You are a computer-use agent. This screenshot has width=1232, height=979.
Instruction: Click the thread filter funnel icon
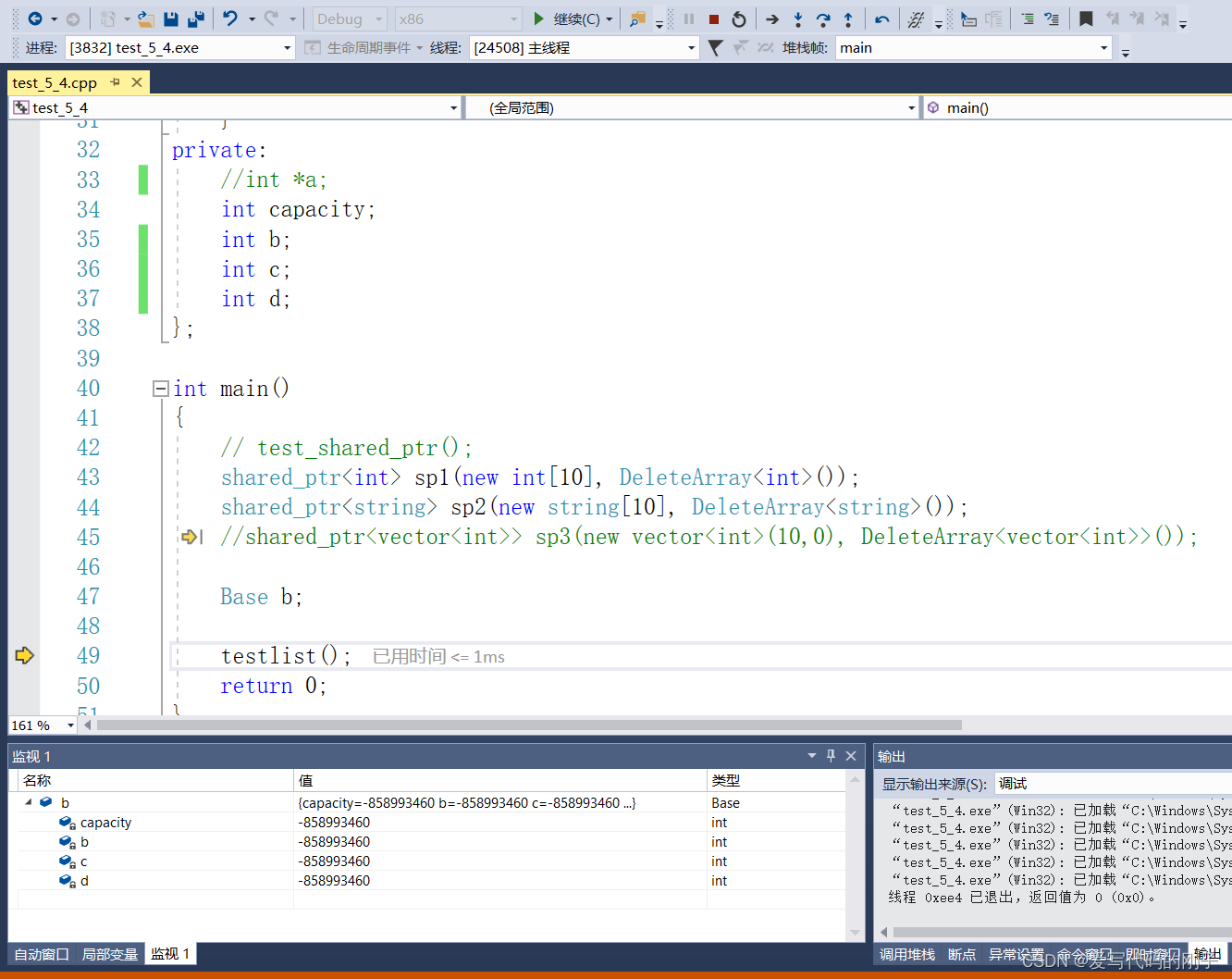pyautogui.click(x=715, y=47)
